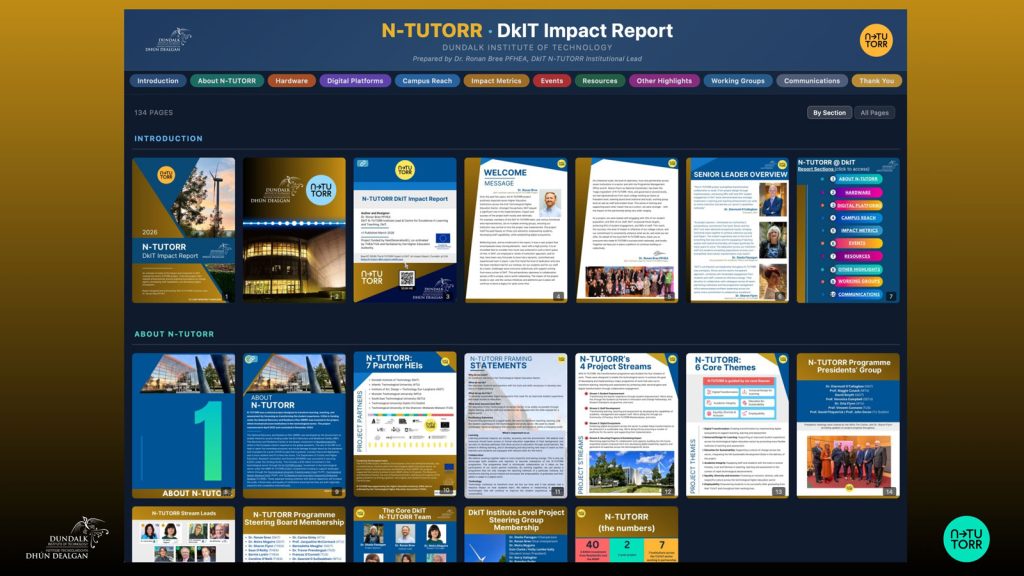Click the ABOUT N-TUTORR section heading
Screen dimensions: 1024x576
tap(174, 334)
